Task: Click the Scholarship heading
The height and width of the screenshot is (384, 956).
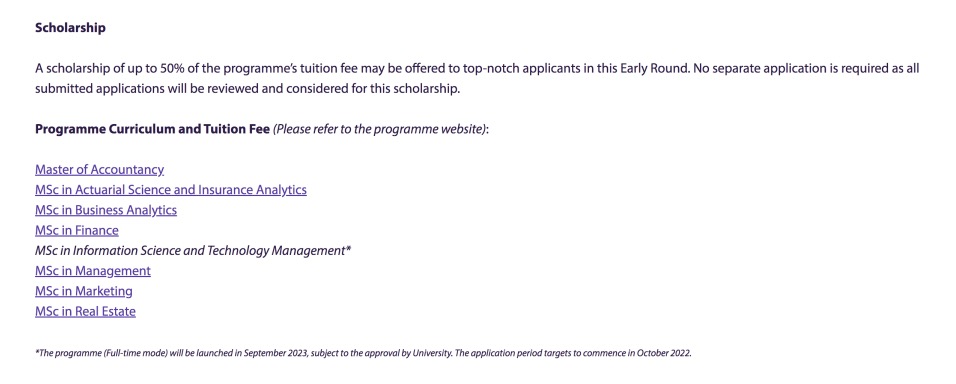Action: tap(70, 28)
